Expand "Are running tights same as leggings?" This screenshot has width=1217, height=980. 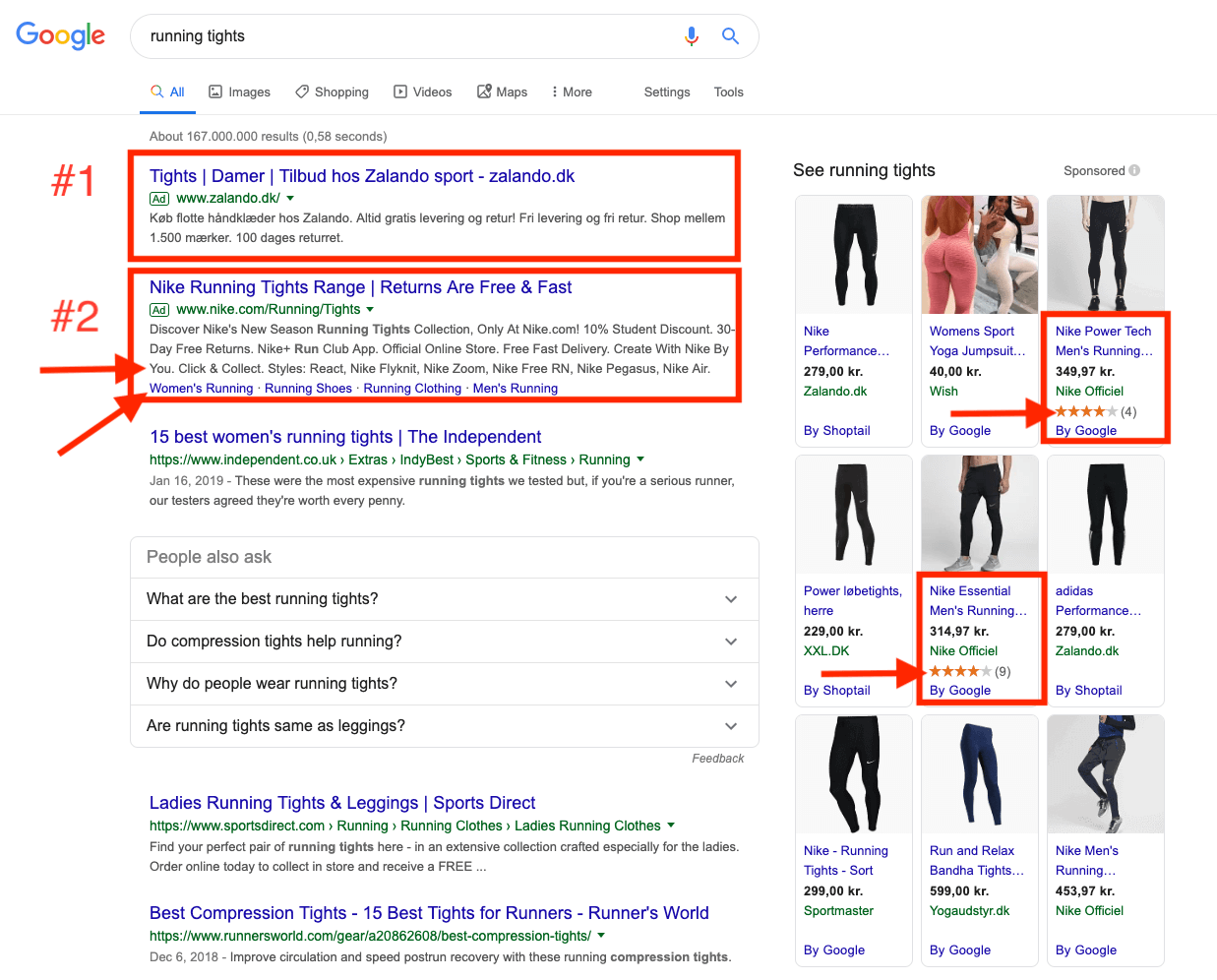[x=444, y=726]
